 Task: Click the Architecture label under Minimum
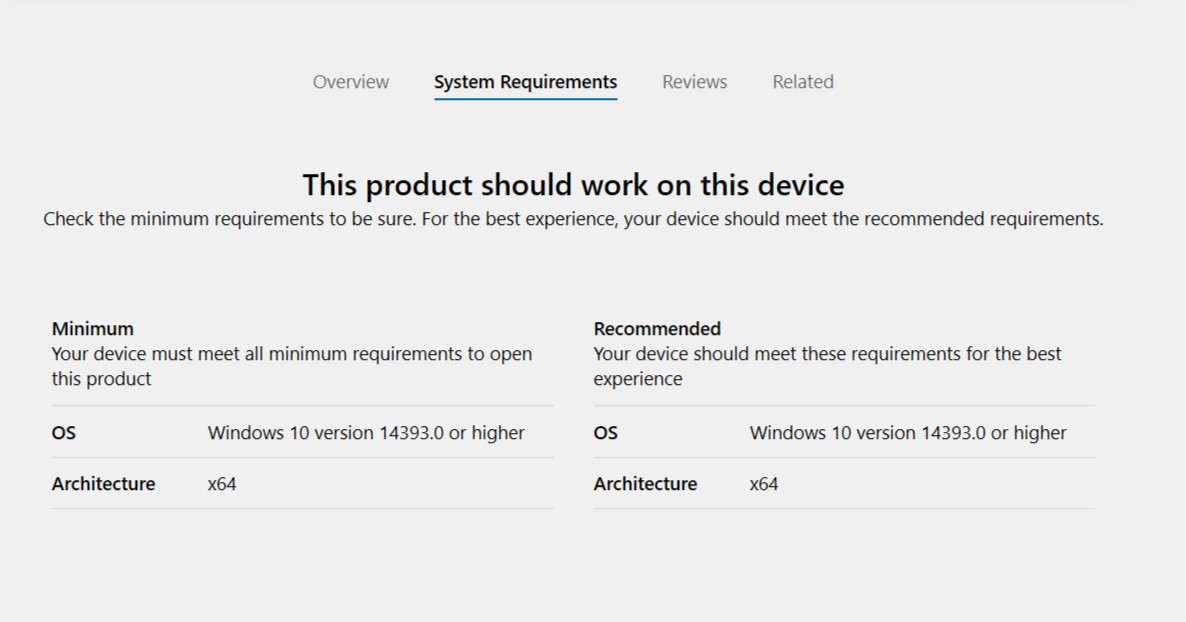pos(103,484)
